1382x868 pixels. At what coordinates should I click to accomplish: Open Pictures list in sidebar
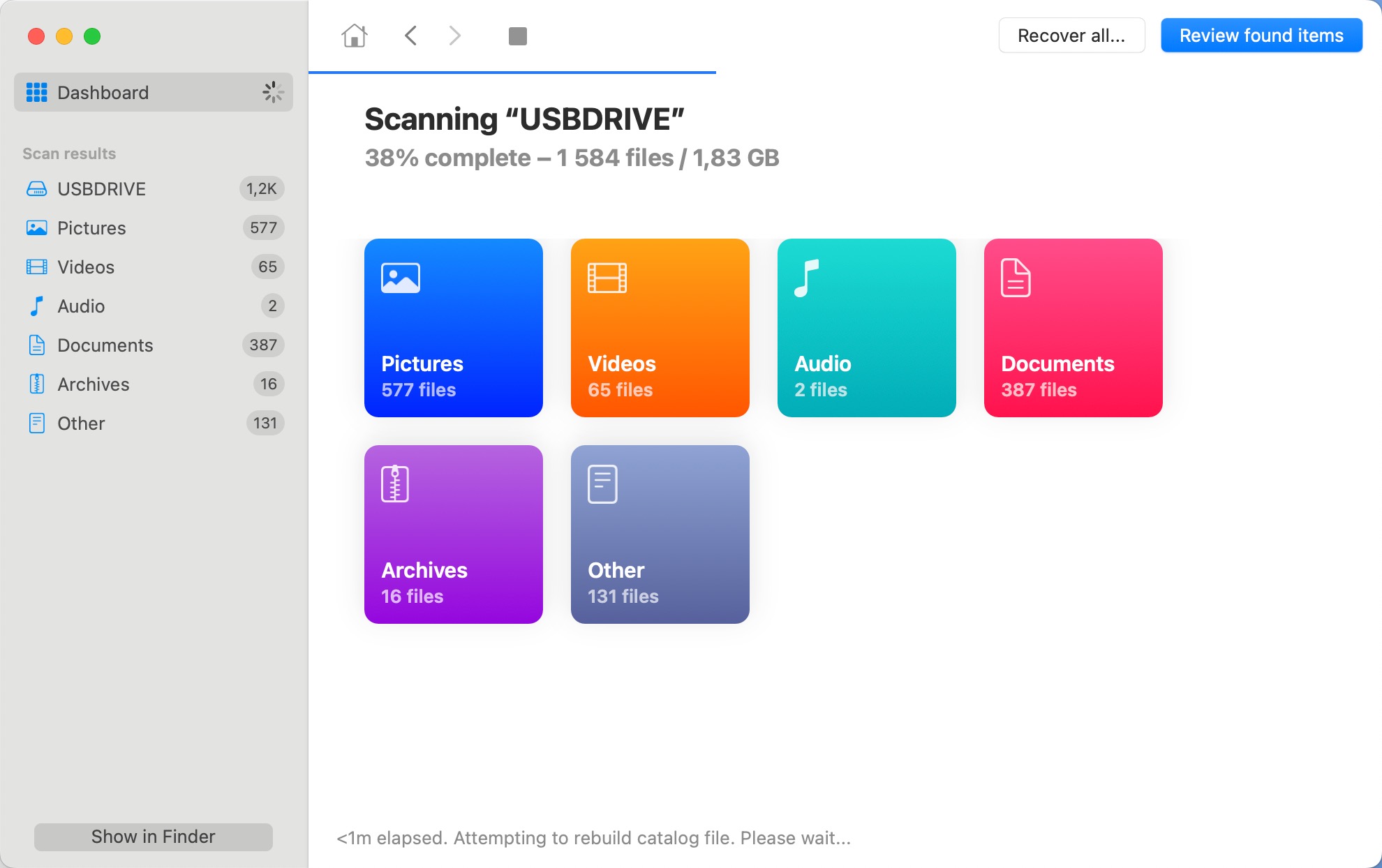coord(154,228)
